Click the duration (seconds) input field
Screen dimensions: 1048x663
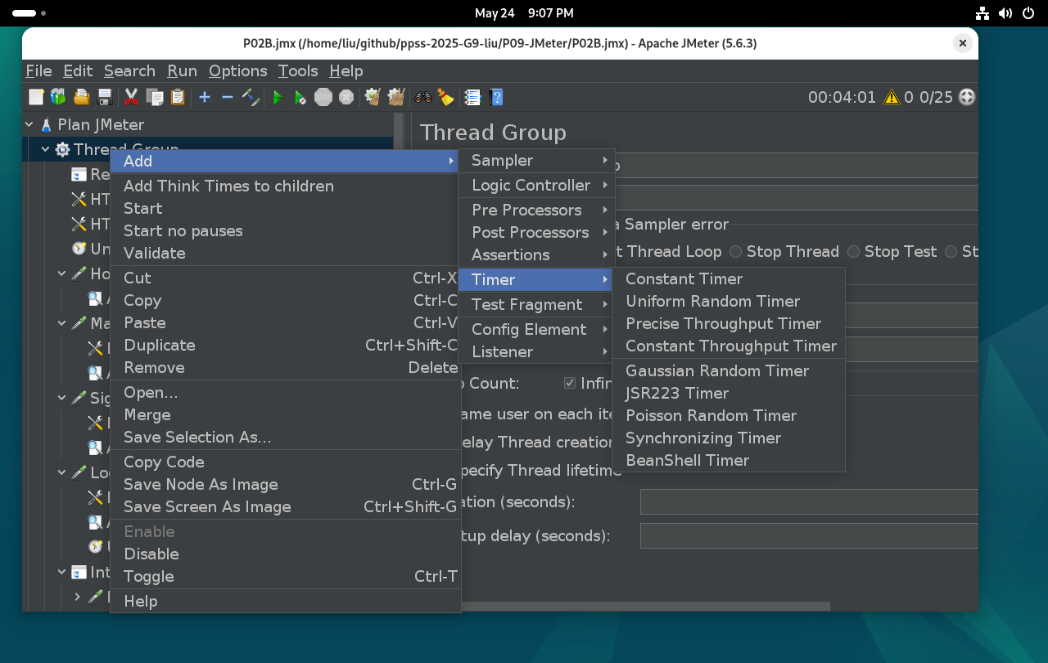[809, 502]
